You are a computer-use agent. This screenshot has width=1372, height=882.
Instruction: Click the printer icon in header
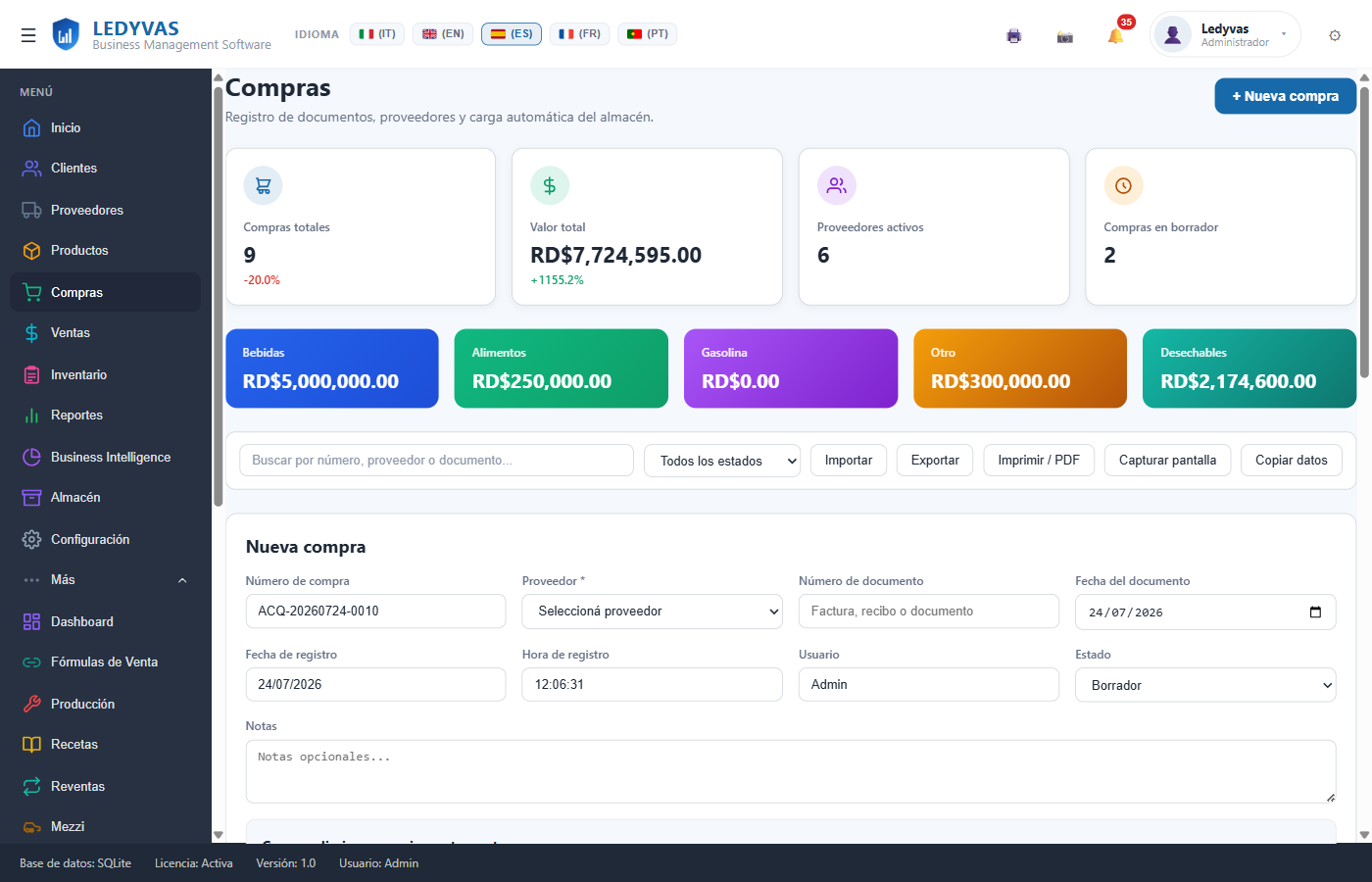point(1014,36)
